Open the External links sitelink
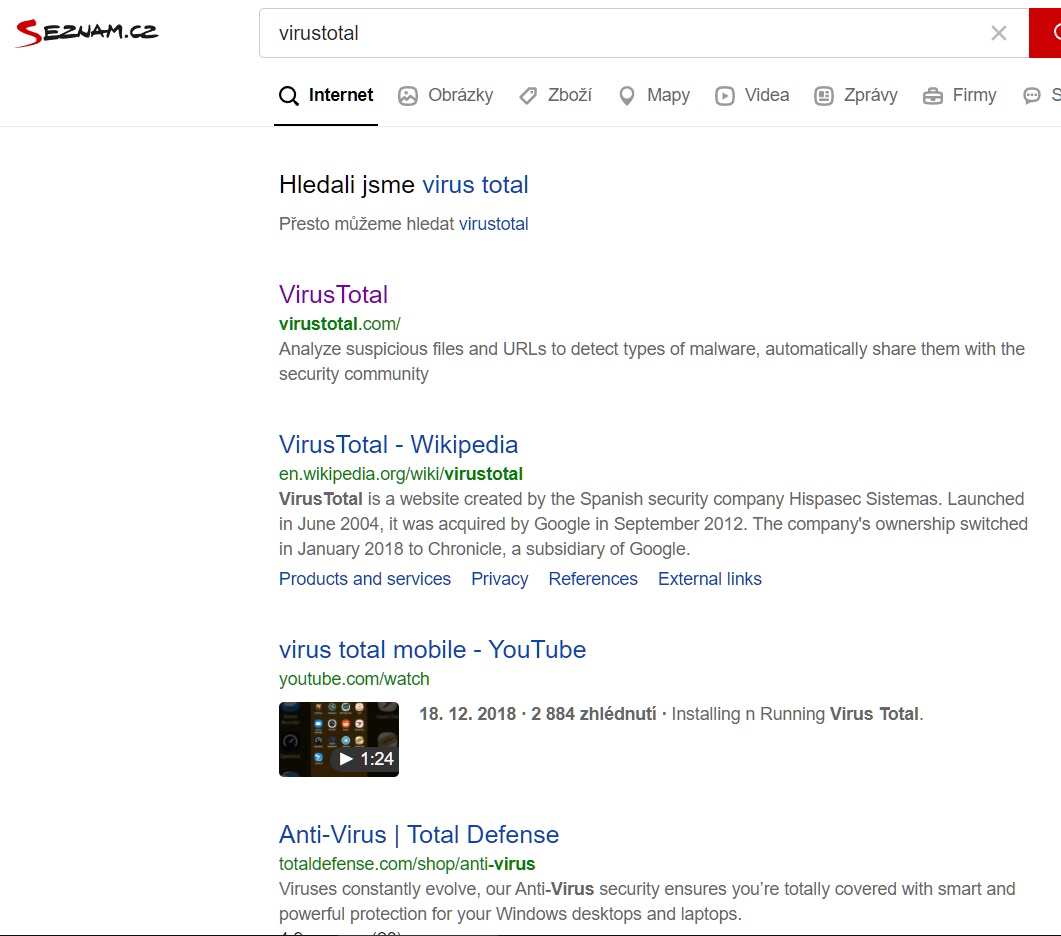This screenshot has height=936, width=1061. point(710,579)
